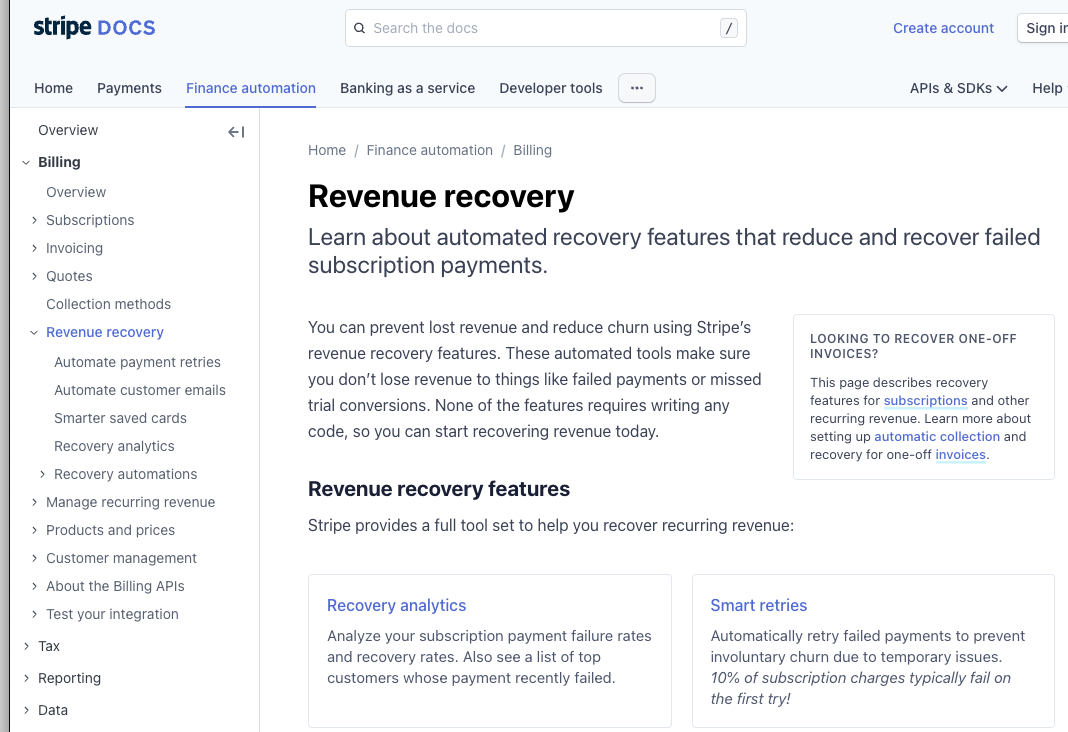The image size is (1068, 732).
Task: Follow the automatic collection link
Action: [x=936, y=436]
